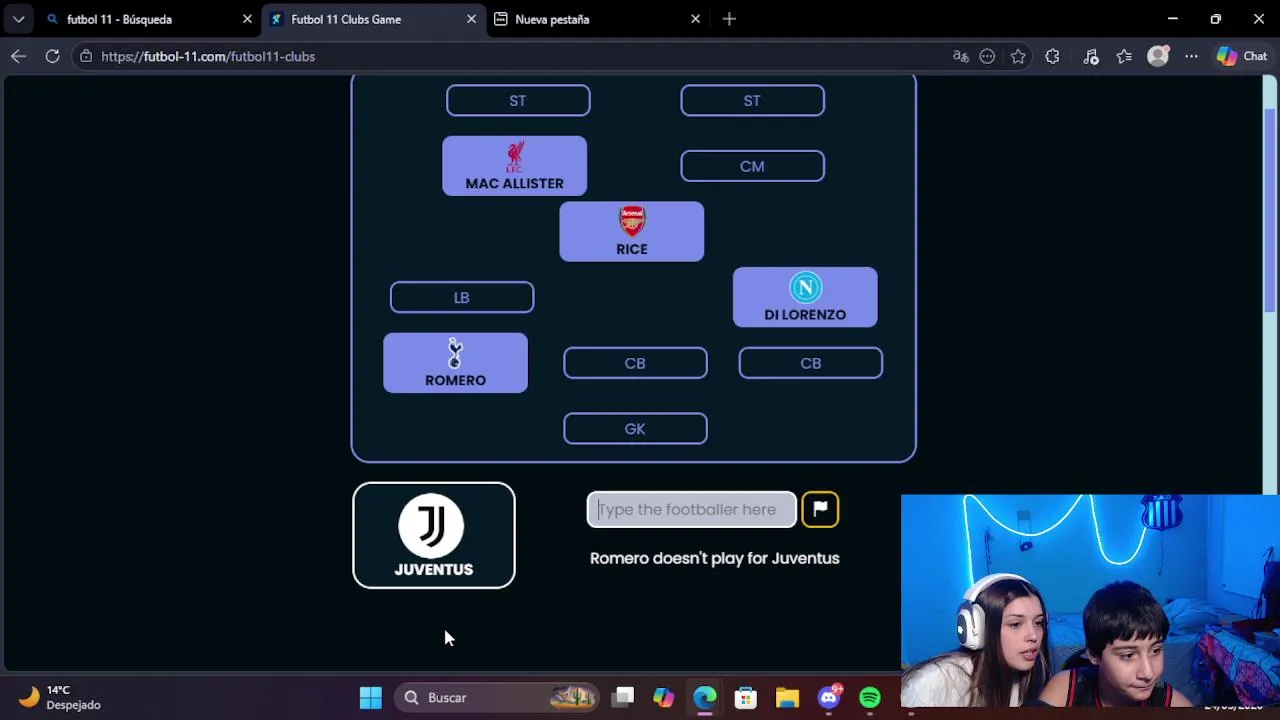
Task: Open Copilot Chat in the toolbar
Action: [1242, 56]
